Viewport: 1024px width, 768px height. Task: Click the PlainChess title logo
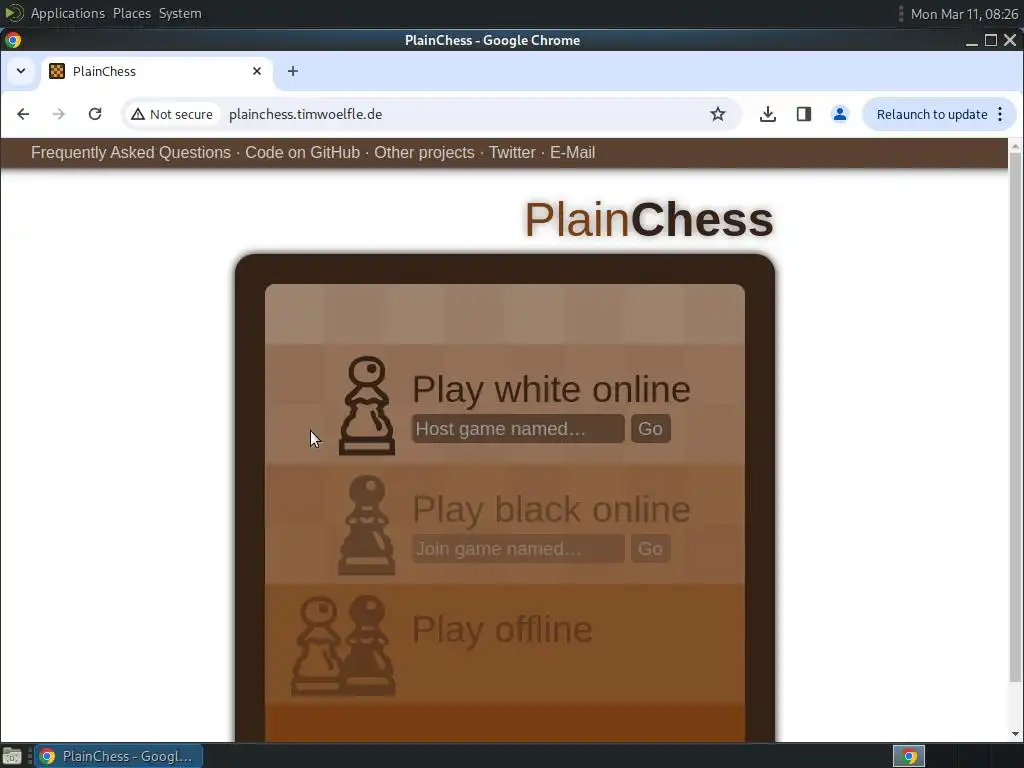click(x=649, y=220)
